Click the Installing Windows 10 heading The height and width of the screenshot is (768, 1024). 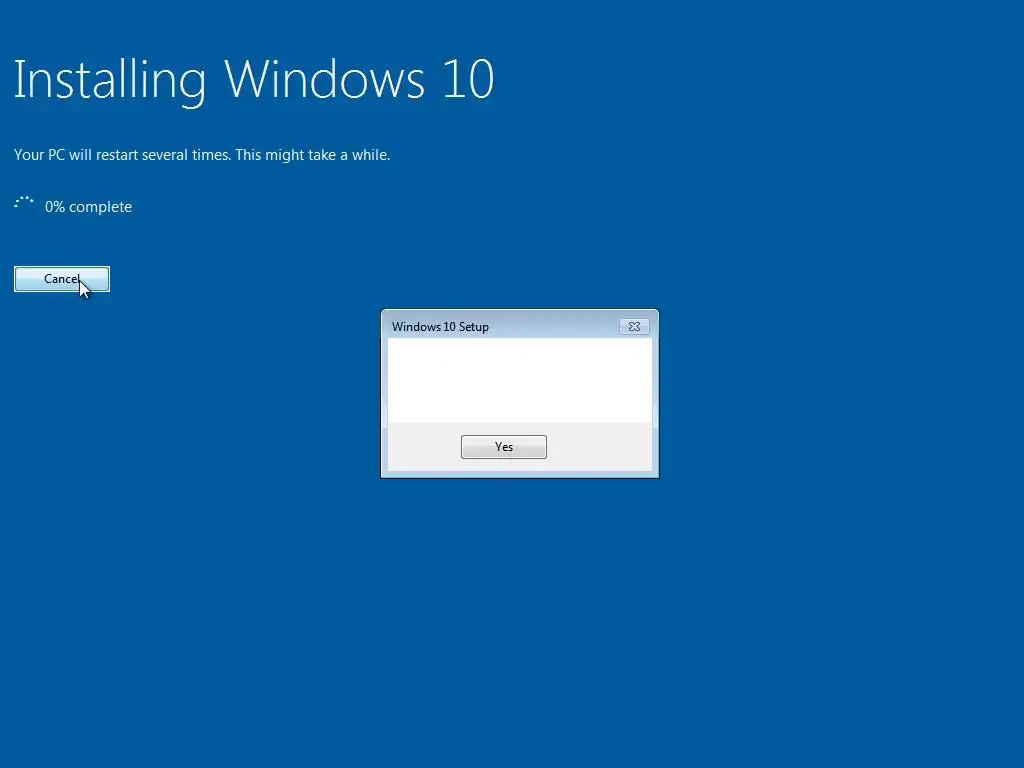click(x=254, y=80)
